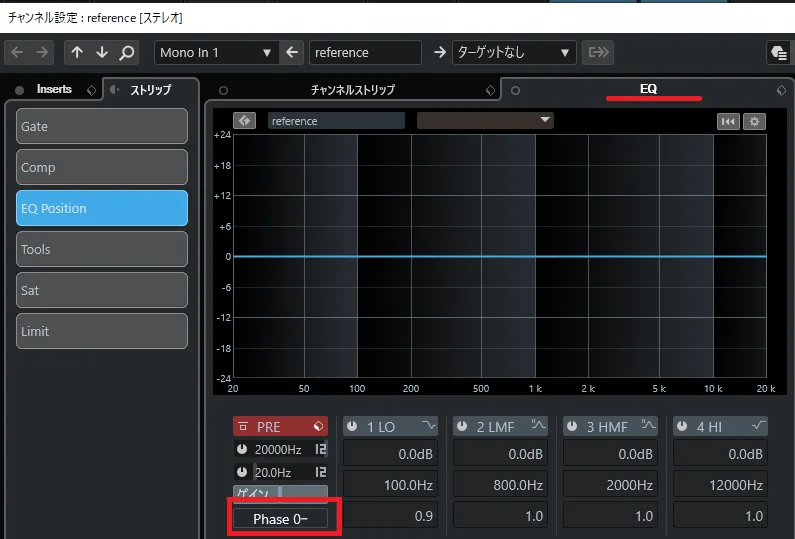Click the channel functions icon at top right

tap(779, 53)
